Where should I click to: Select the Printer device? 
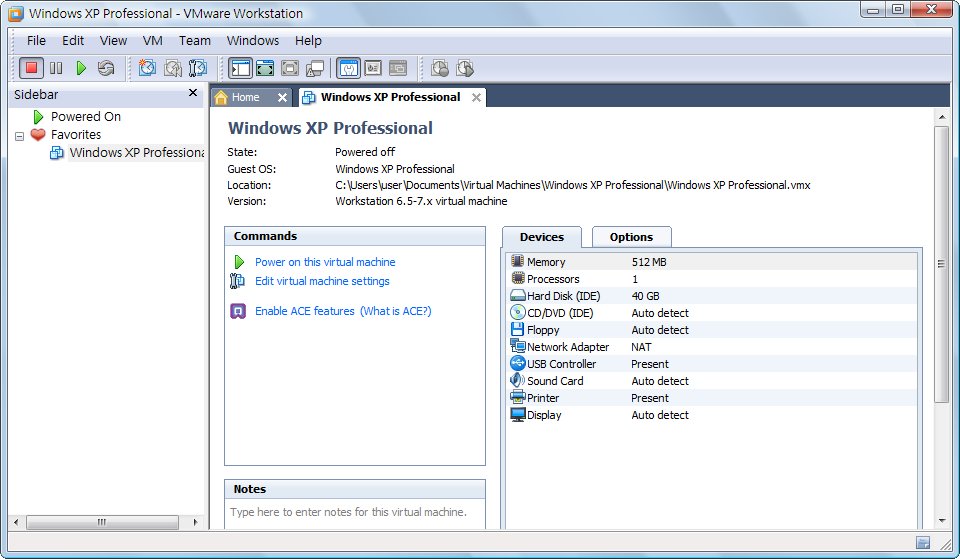pyautogui.click(x=713, y=398)
